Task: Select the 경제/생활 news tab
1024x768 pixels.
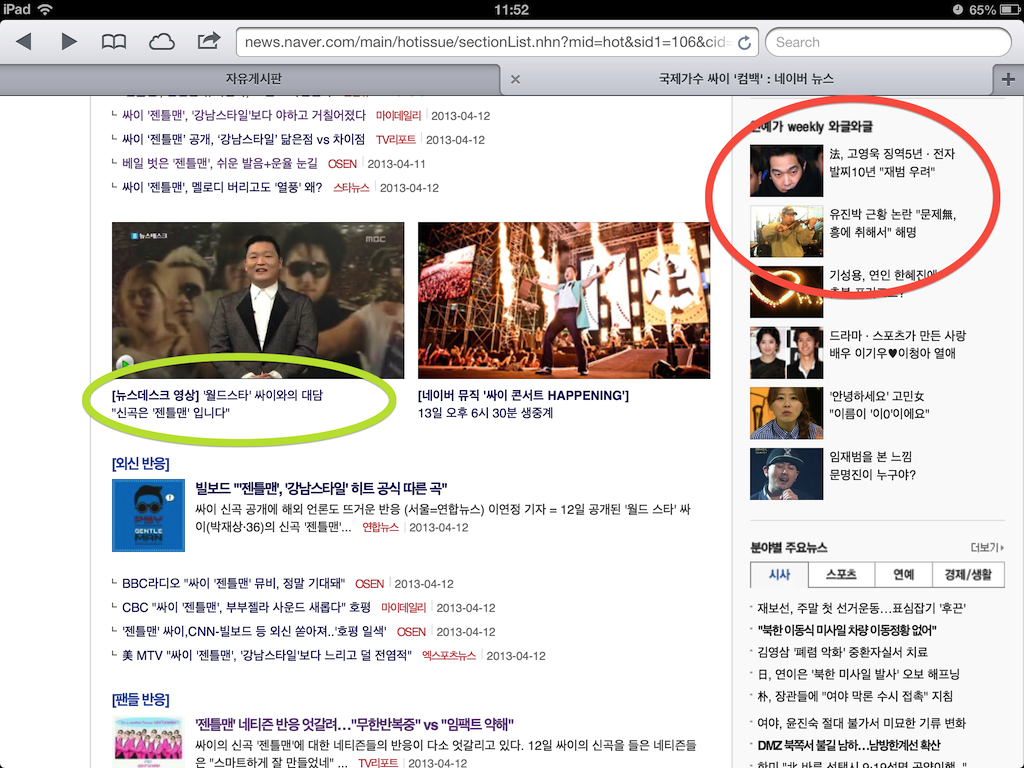Action: point(968,575)
